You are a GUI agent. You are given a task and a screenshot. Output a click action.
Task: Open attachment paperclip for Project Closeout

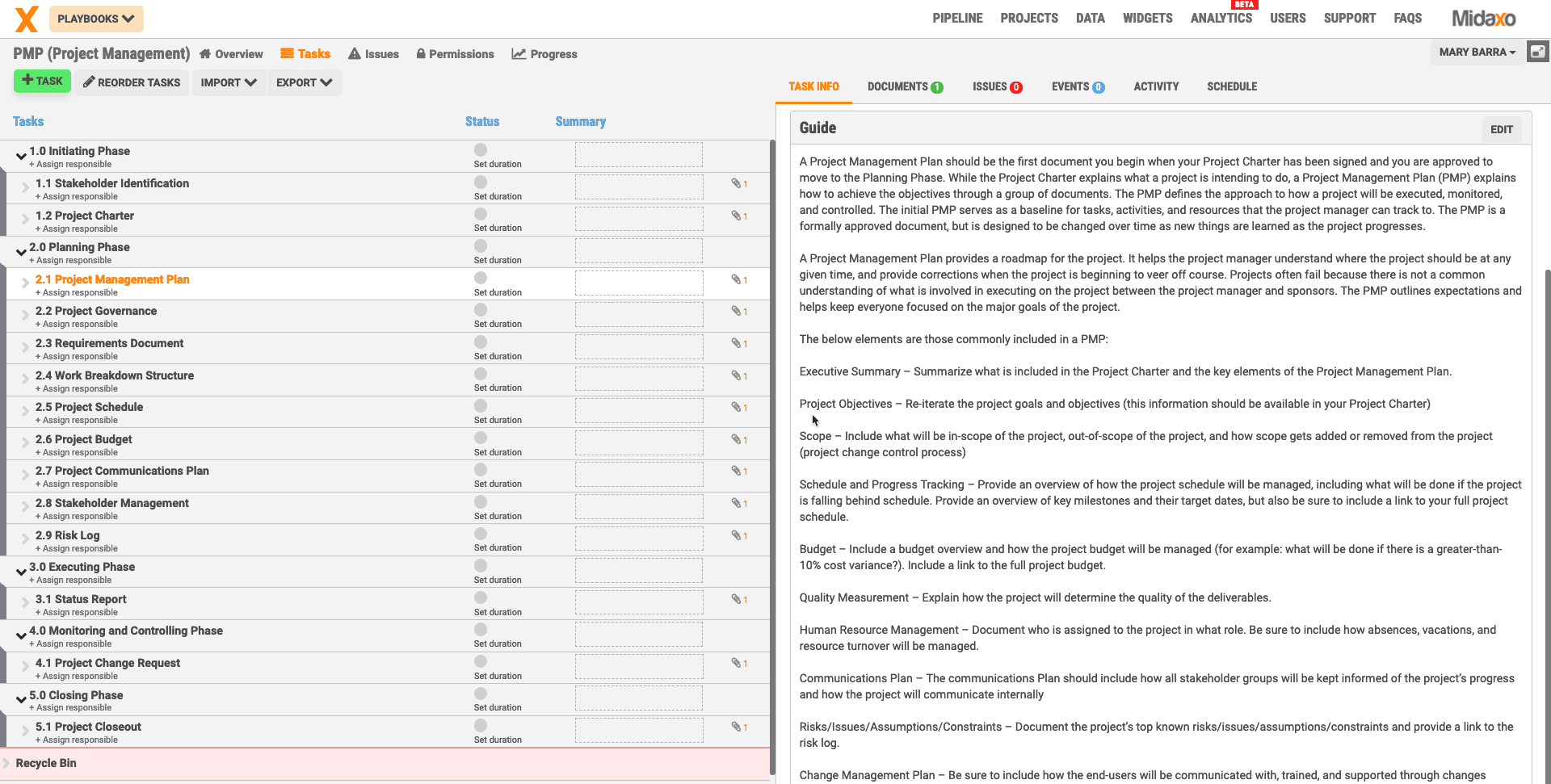(737, 727)
